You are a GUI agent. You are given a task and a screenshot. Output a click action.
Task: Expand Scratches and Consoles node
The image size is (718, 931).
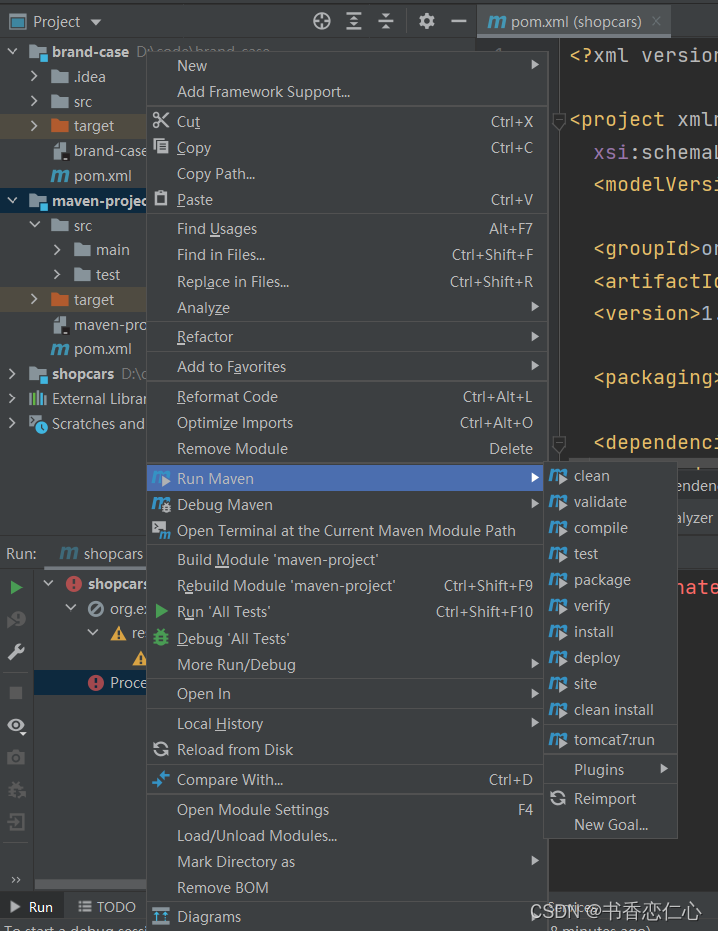coord(12,423)
